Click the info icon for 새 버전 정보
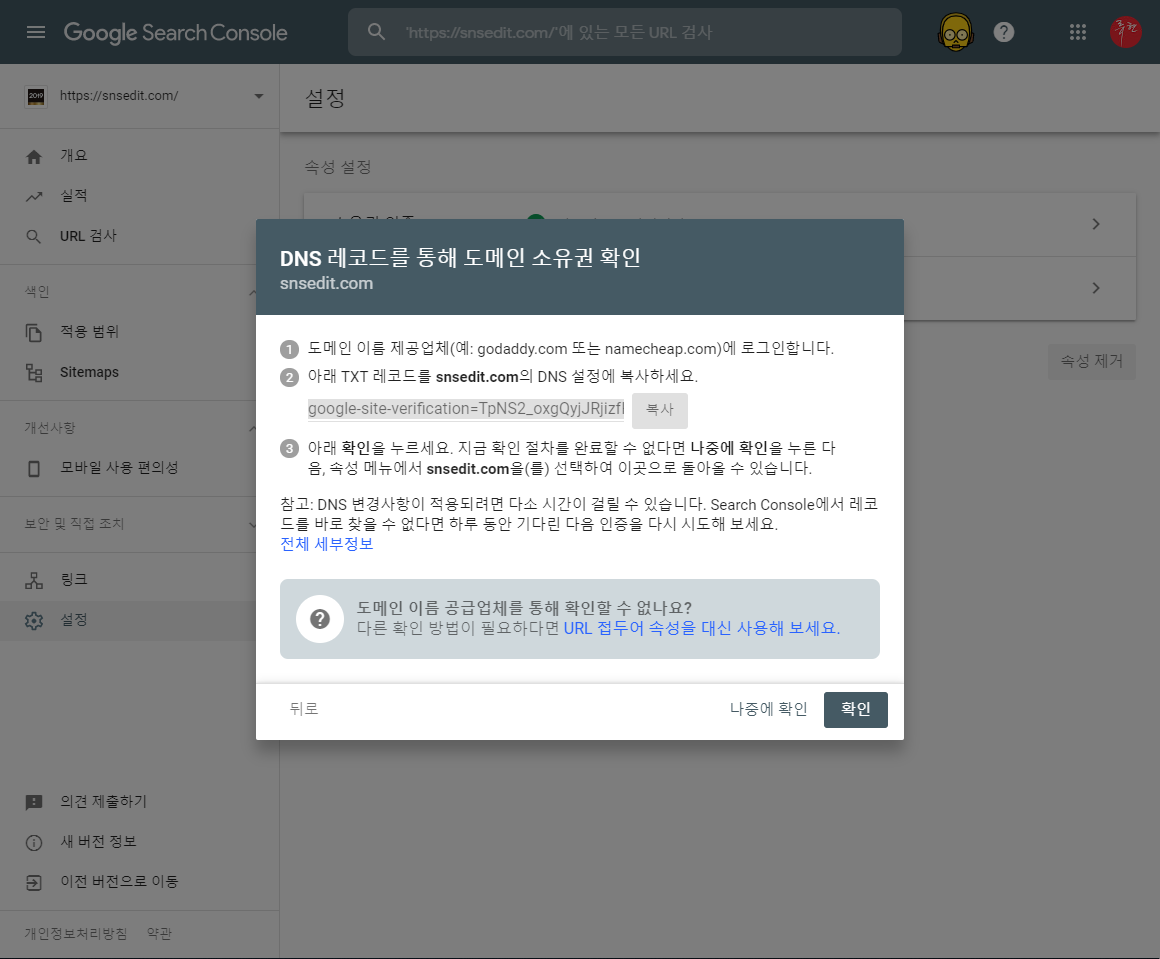1160x959 pixels. pos(34,842)
